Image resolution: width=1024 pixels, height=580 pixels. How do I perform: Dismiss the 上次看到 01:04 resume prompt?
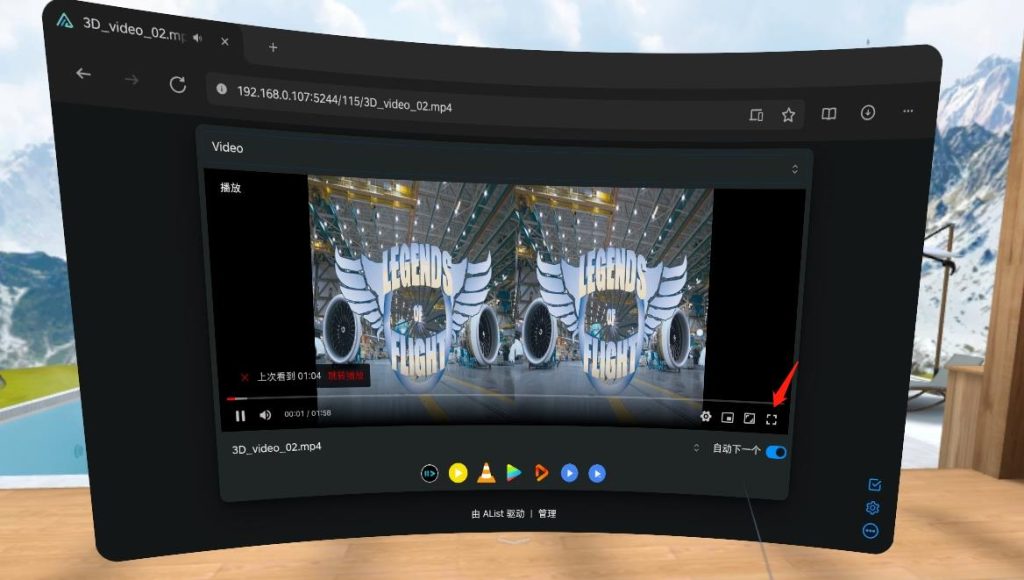pos(244,377)
